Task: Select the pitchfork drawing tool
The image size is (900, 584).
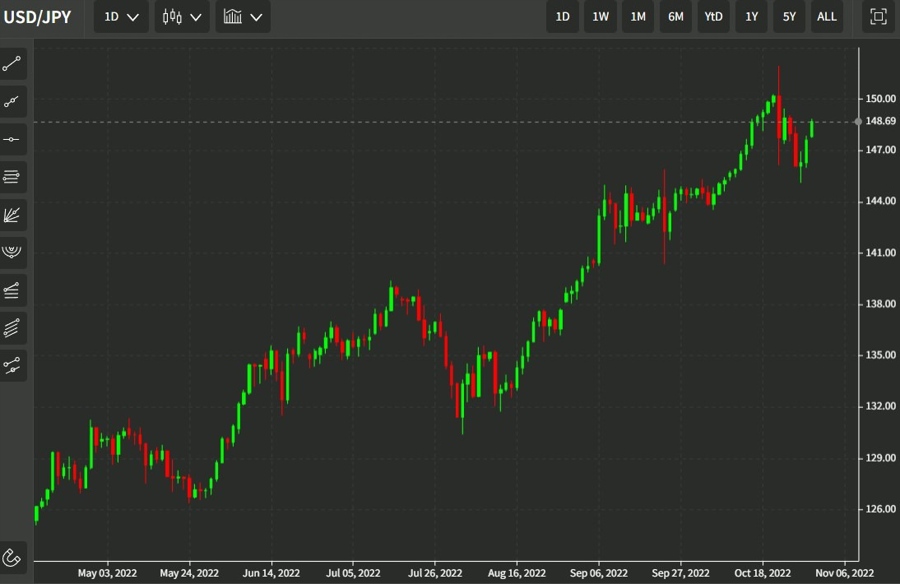Action: pos(12,366)
